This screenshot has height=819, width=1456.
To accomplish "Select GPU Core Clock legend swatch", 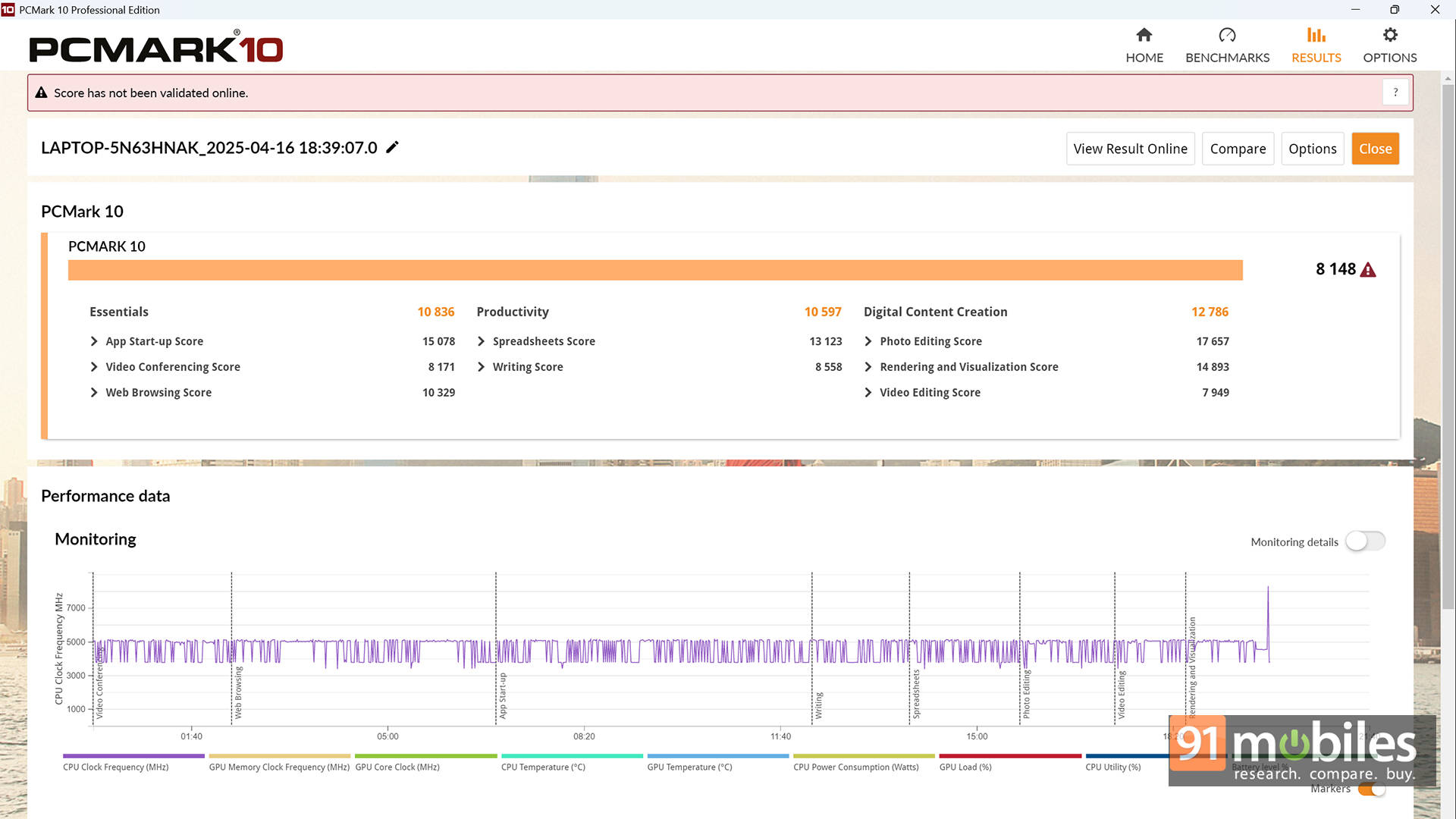I will click(425, 756).
